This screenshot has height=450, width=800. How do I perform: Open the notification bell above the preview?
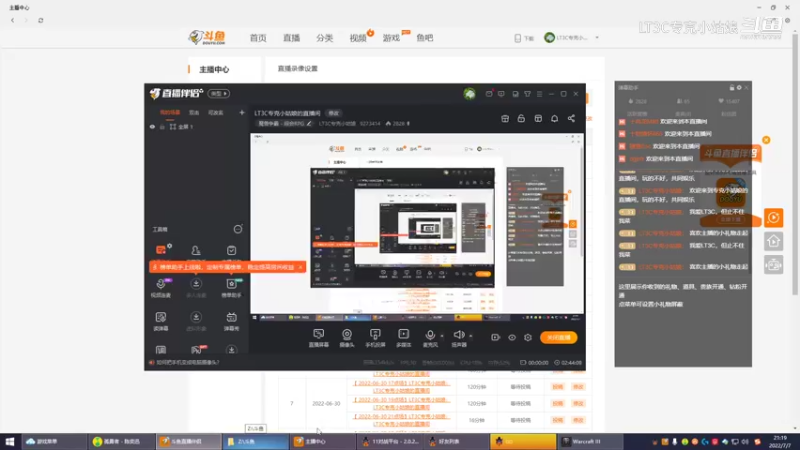pyautogui.click(x=555, y=118)
